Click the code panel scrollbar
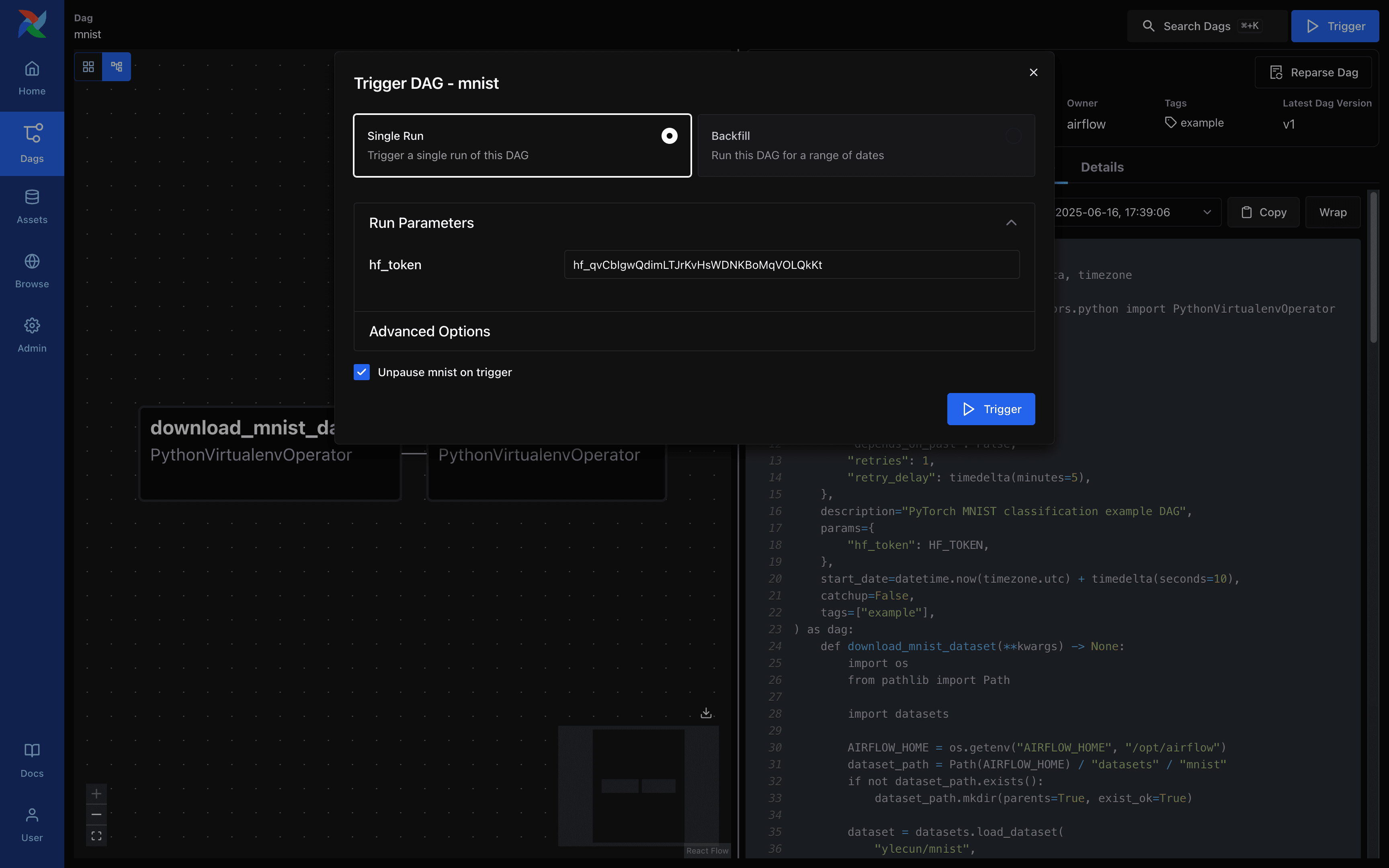The height and width of the screenshot is (868, 1389). (x=1373, y=268)
